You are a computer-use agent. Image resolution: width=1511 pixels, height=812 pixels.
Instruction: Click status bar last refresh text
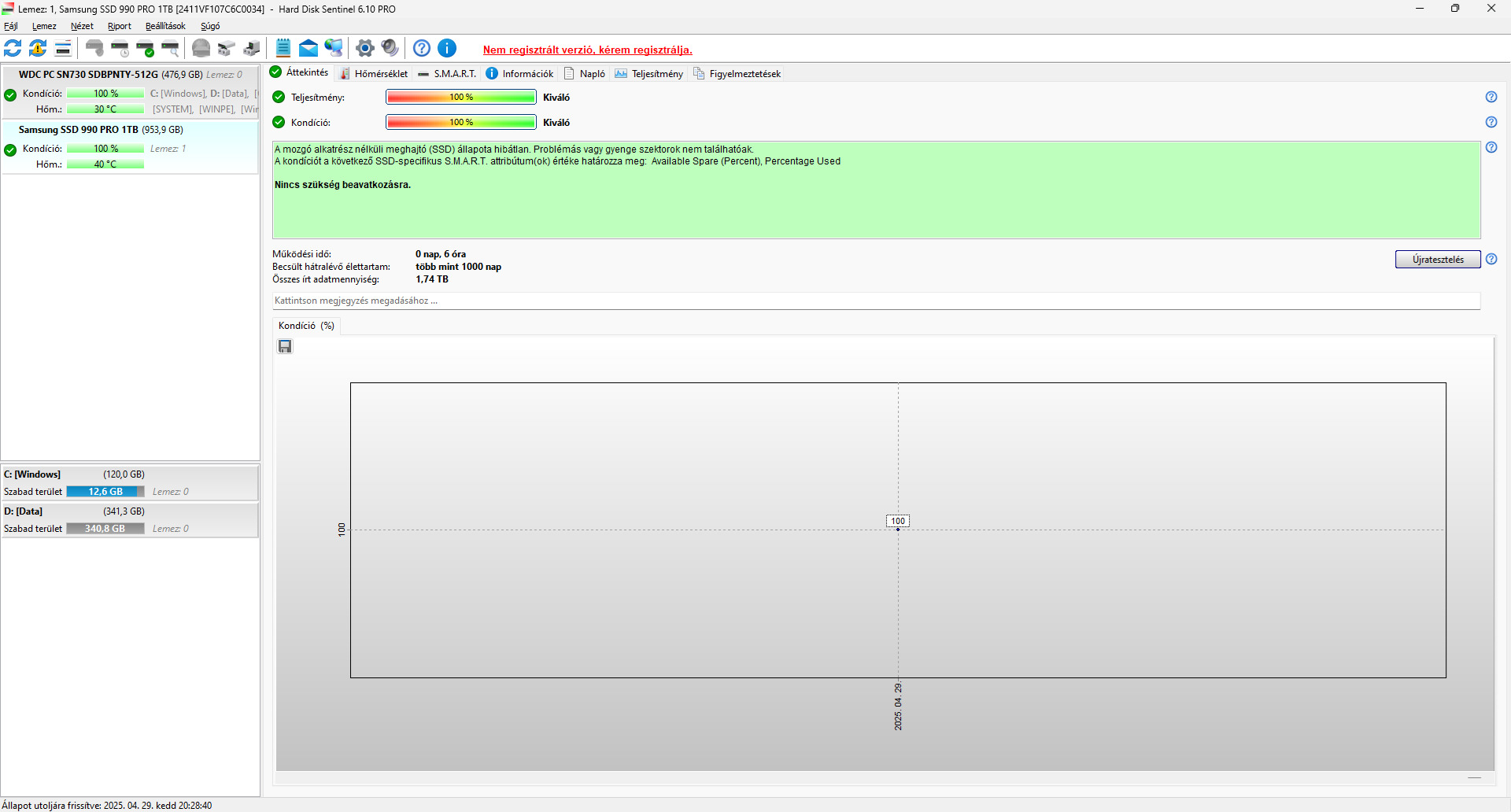pos(107,805)
